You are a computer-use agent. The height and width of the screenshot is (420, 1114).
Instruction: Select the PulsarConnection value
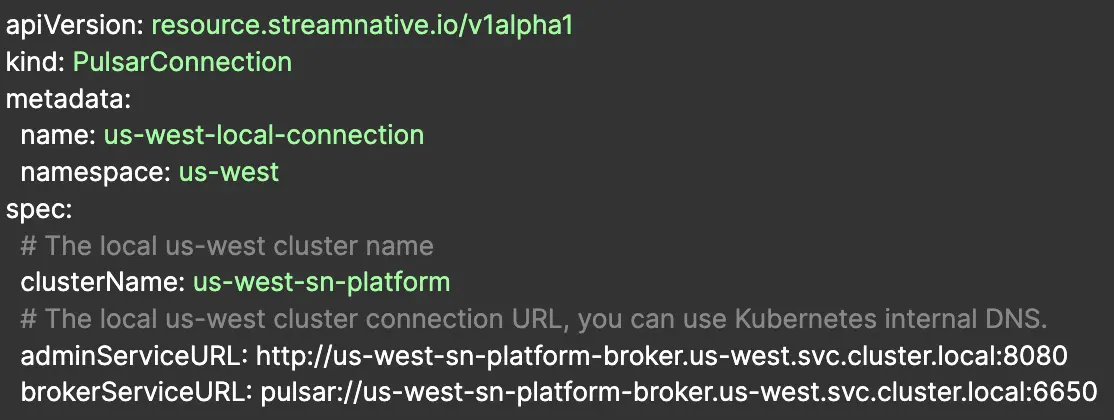click(182, 62)
